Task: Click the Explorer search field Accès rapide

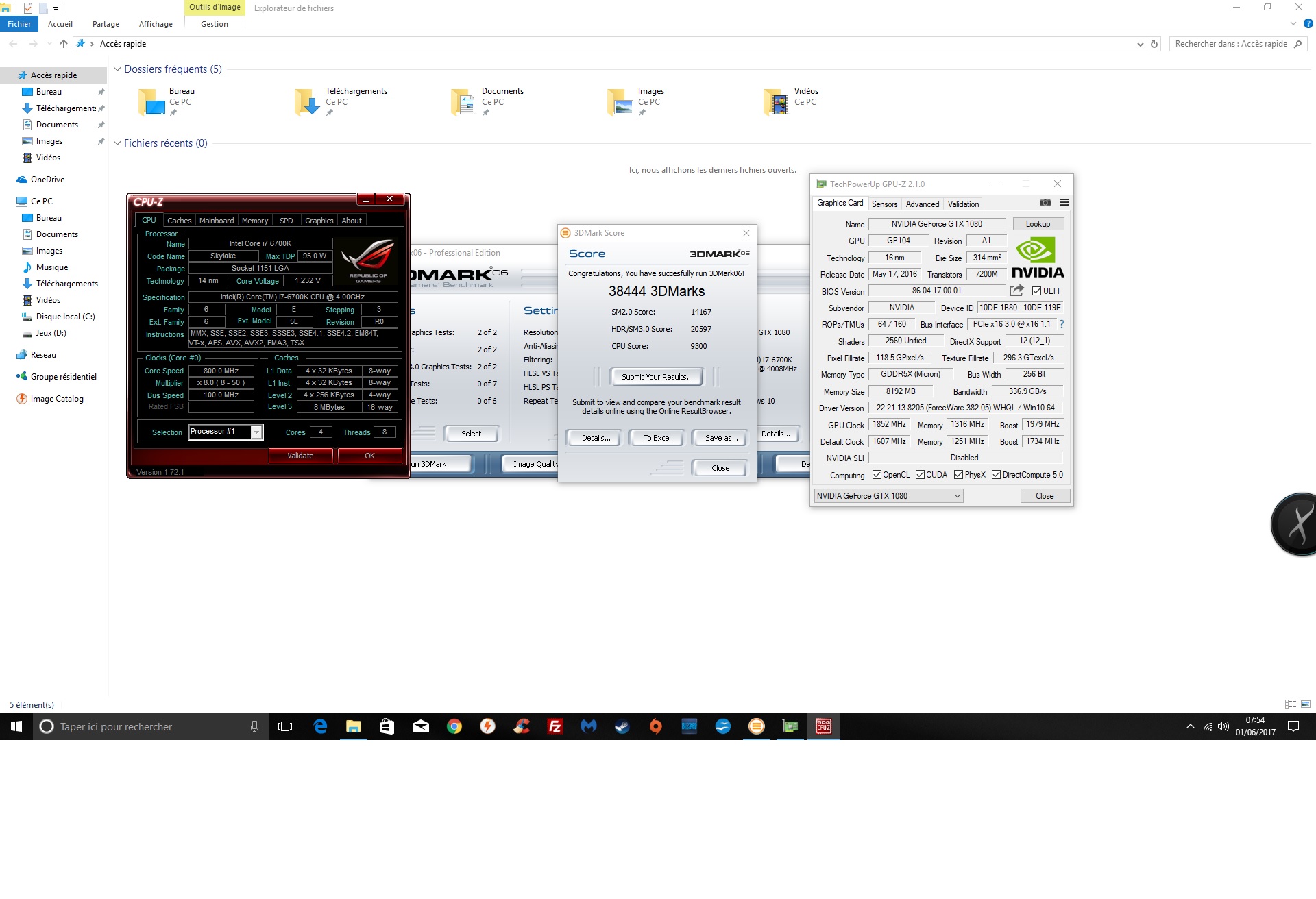Action: click(1238, 44)
